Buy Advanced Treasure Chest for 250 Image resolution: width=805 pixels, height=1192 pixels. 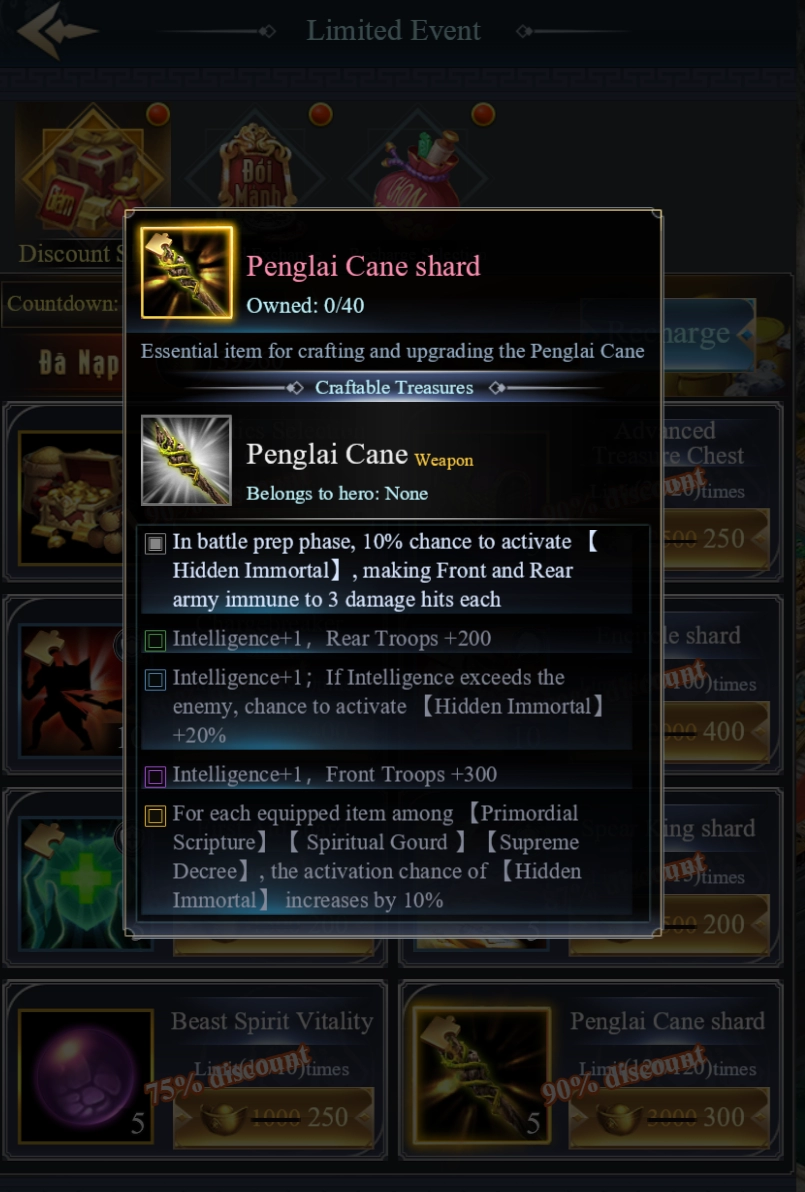click(x=716, y=538)
